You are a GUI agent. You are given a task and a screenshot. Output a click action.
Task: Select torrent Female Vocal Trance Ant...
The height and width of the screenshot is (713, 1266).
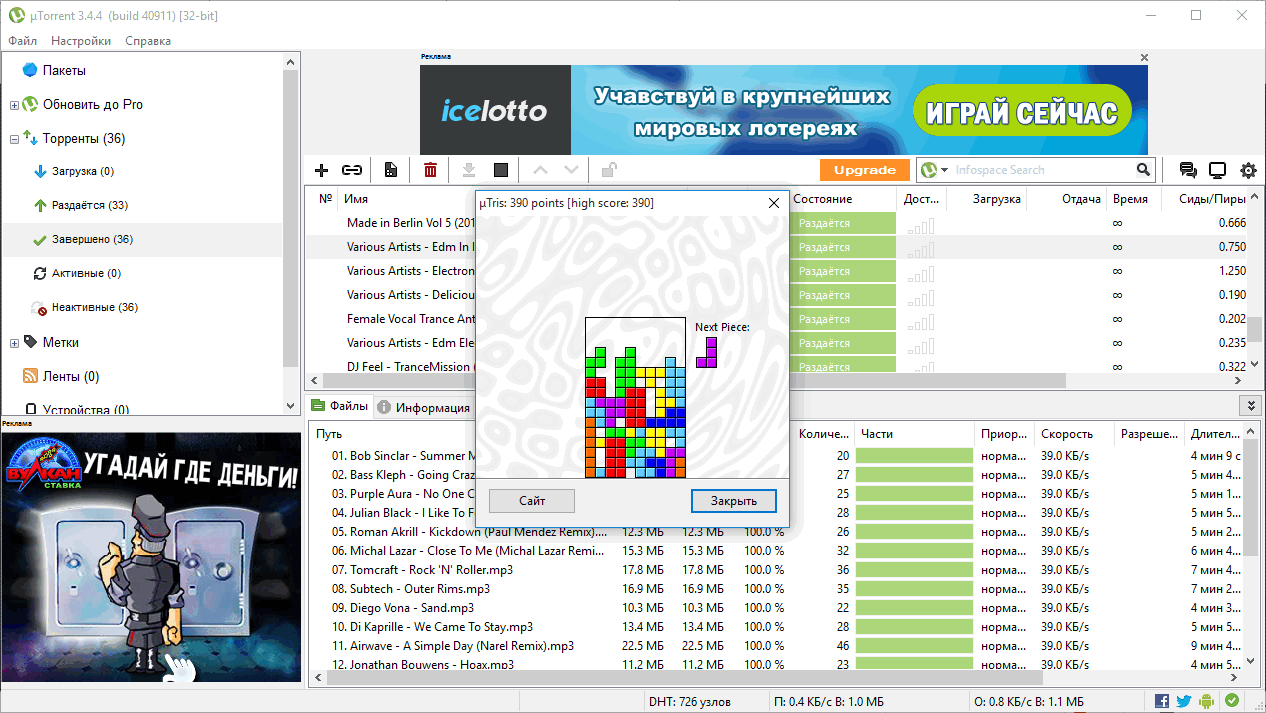410,319
